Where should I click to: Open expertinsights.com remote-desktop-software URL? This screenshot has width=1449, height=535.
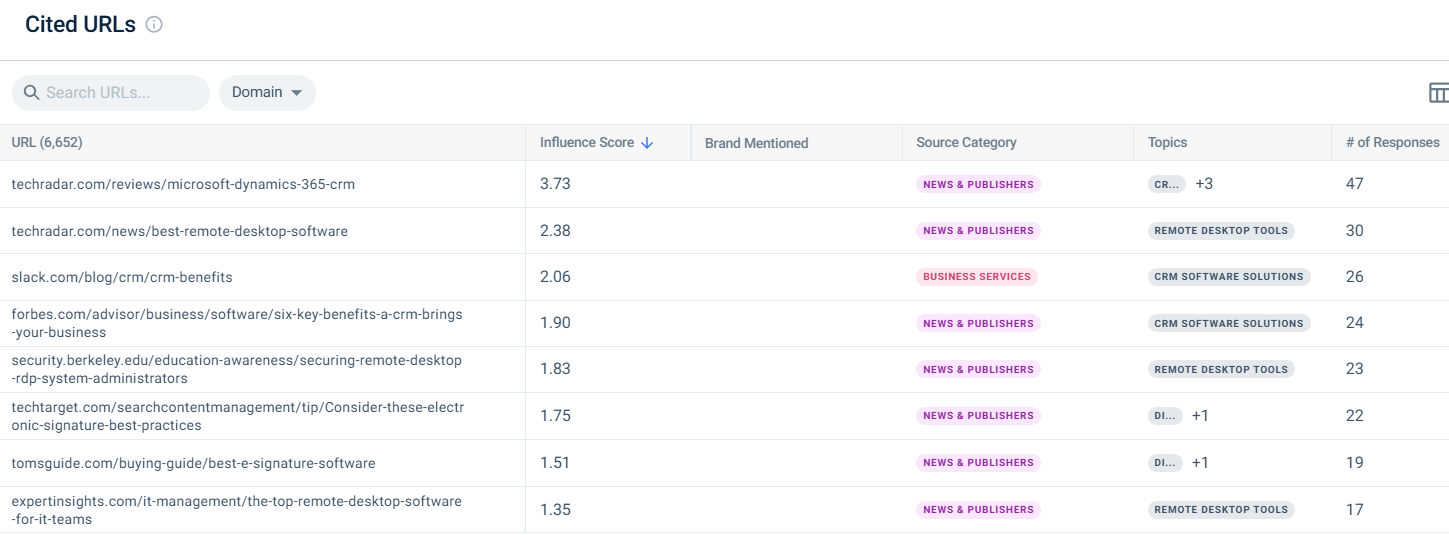237,510
